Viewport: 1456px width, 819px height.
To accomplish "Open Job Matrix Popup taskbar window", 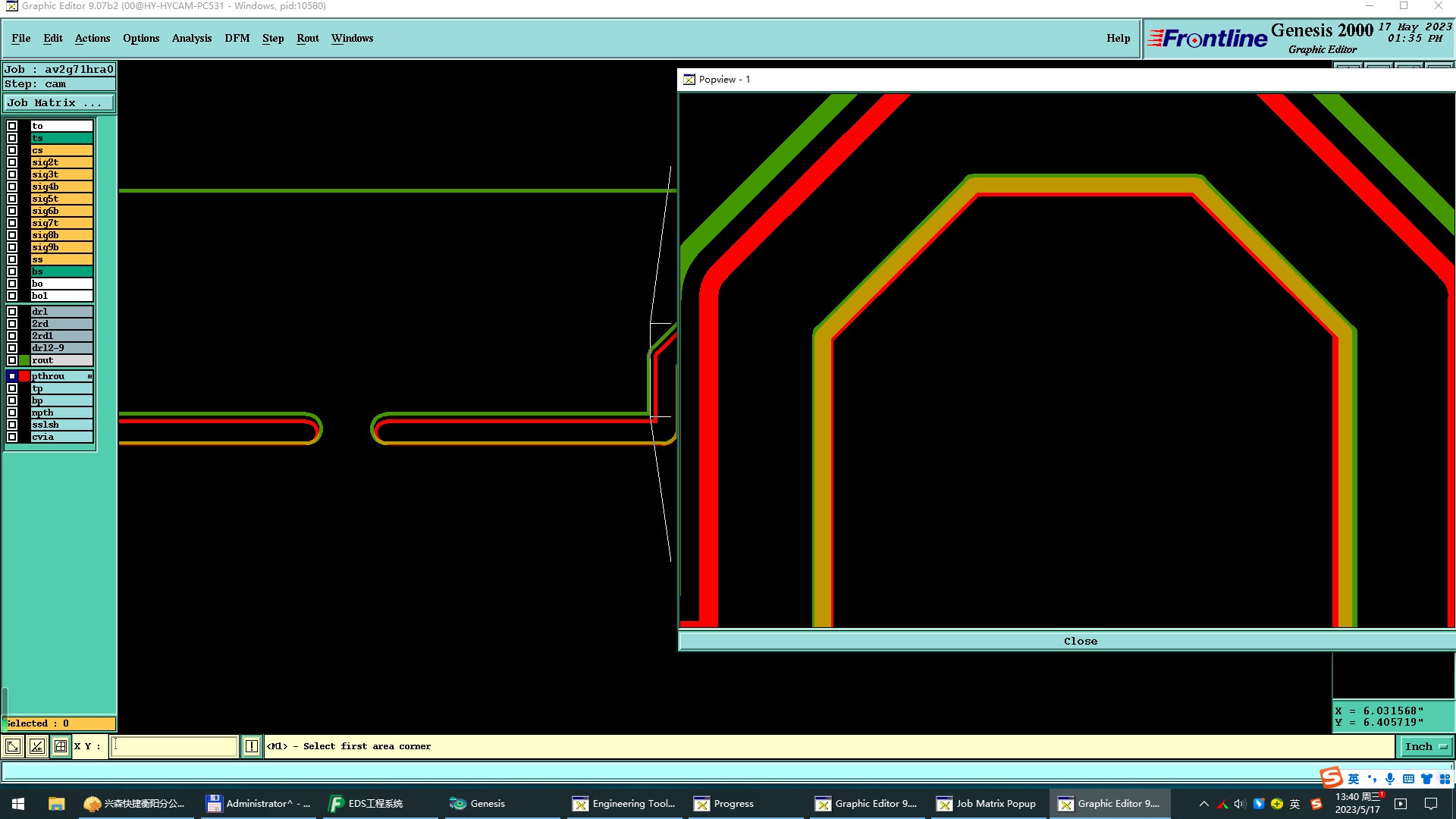I will tap(987, 803).
